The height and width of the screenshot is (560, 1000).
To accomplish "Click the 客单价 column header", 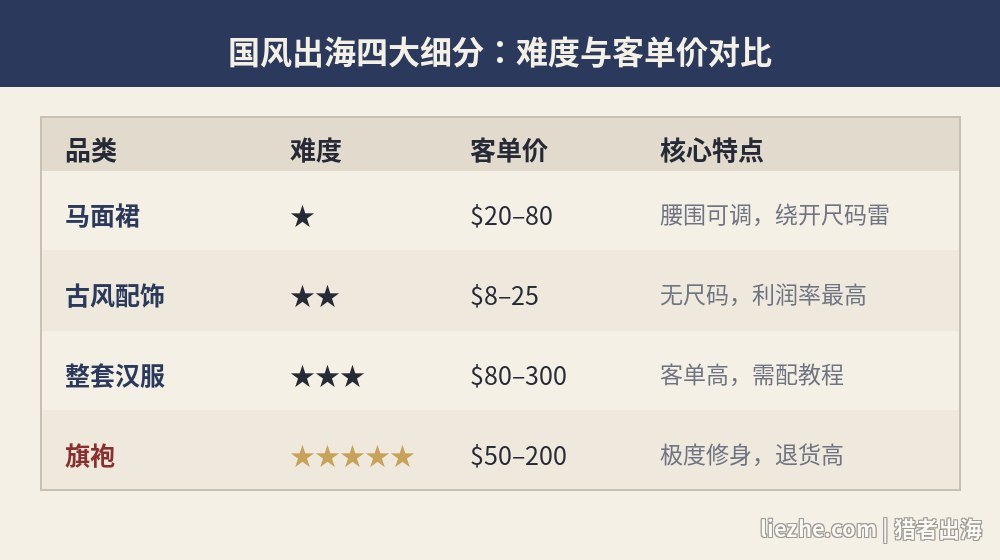I will [x=508, y=151].
